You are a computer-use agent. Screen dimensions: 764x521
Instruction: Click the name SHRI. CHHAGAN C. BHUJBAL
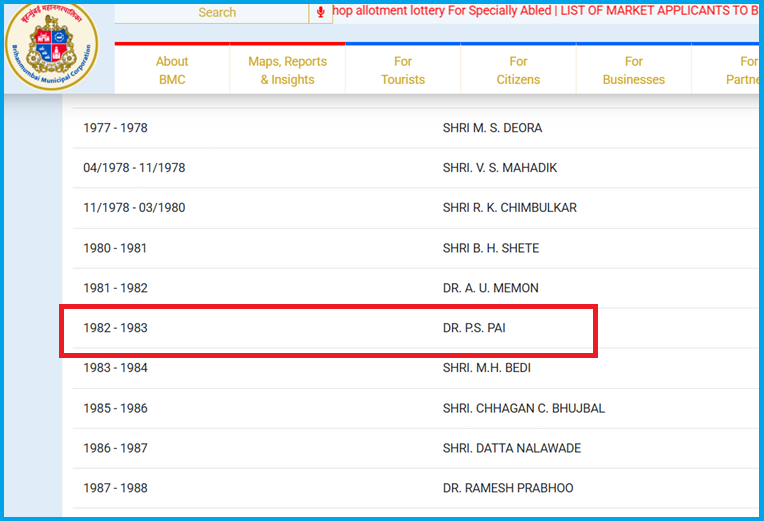click(523, 408)
